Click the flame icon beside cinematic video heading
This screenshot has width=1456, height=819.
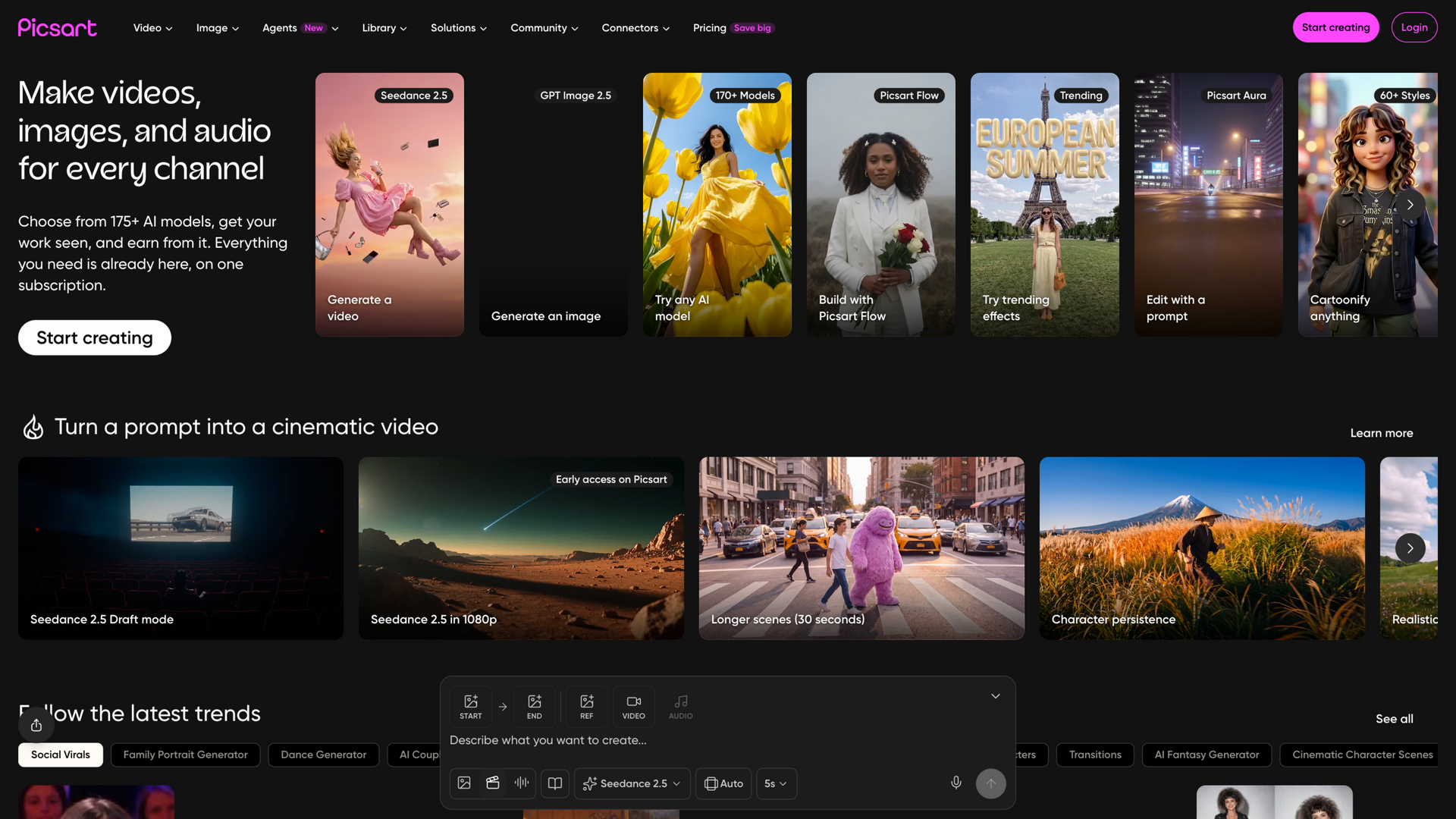(33, 427)
